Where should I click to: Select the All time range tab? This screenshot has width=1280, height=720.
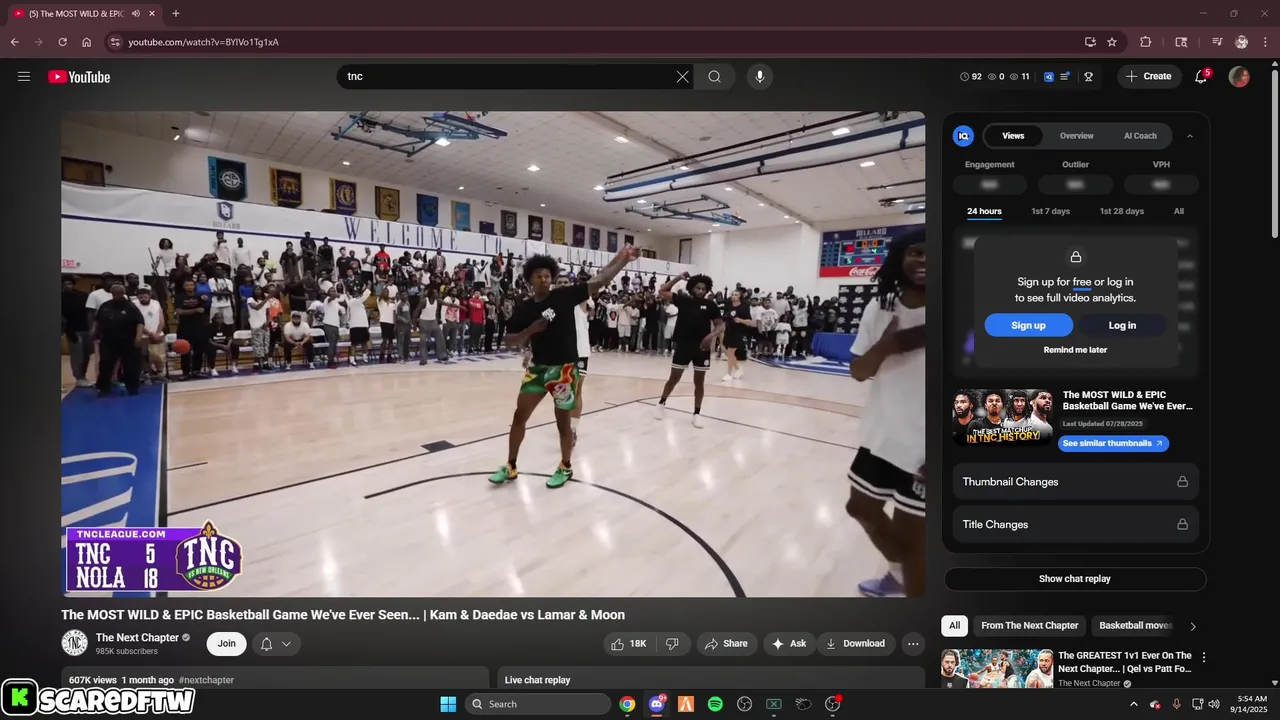(x=1179, y=212)
